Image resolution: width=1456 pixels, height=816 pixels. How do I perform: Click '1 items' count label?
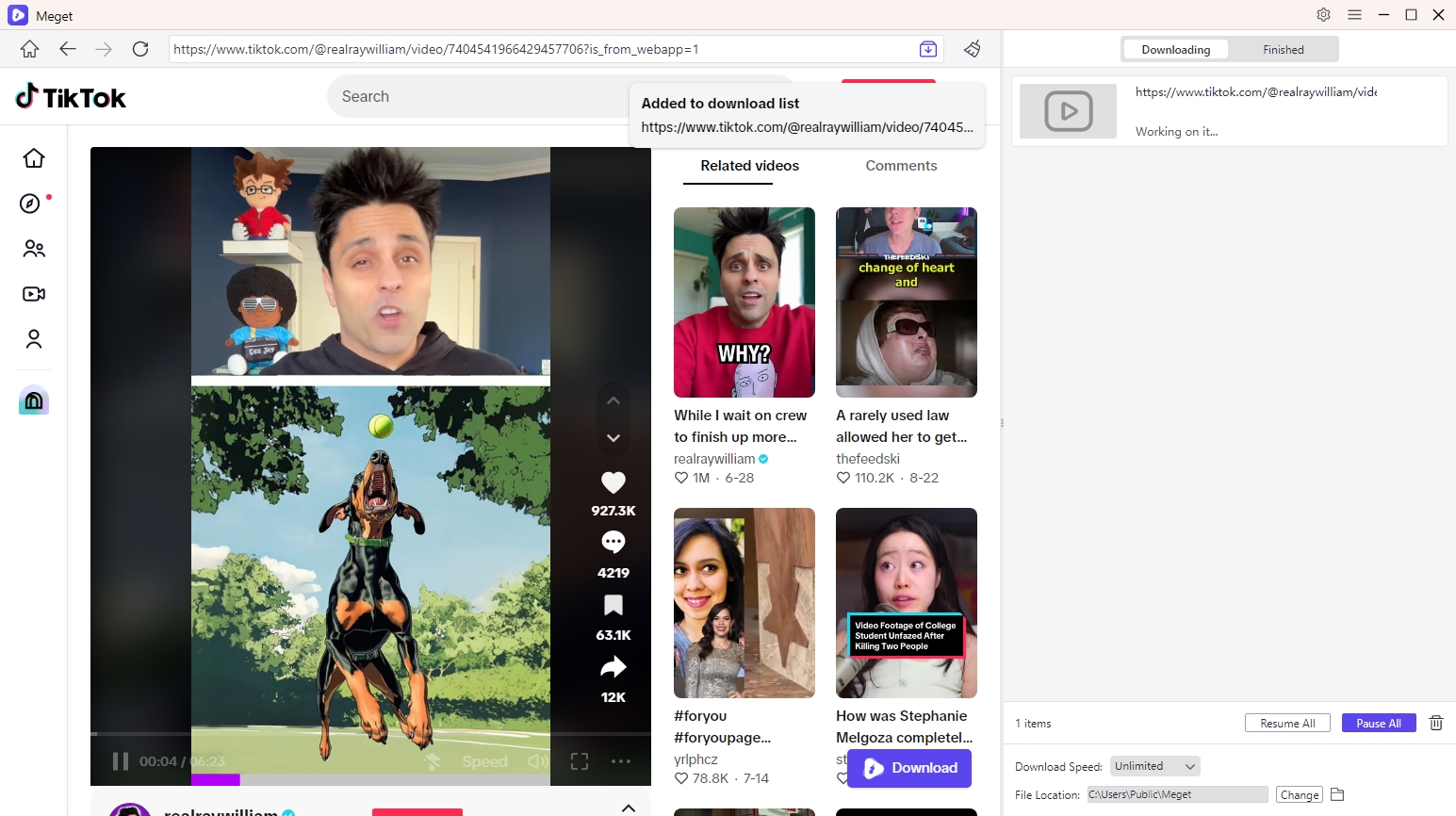point(1033,724)
